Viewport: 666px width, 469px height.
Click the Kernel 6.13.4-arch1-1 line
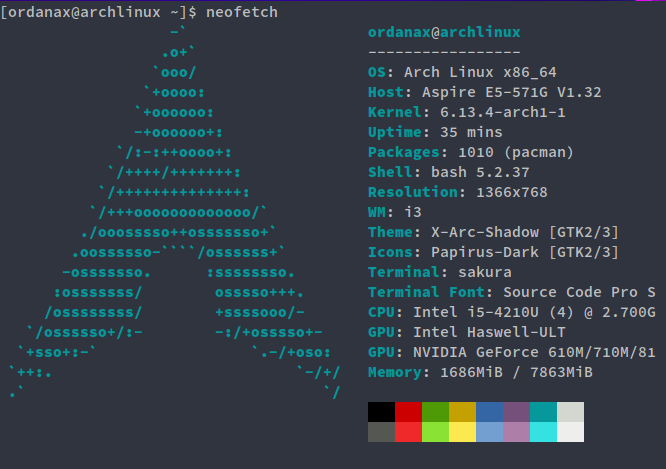[x=466, y=112]
